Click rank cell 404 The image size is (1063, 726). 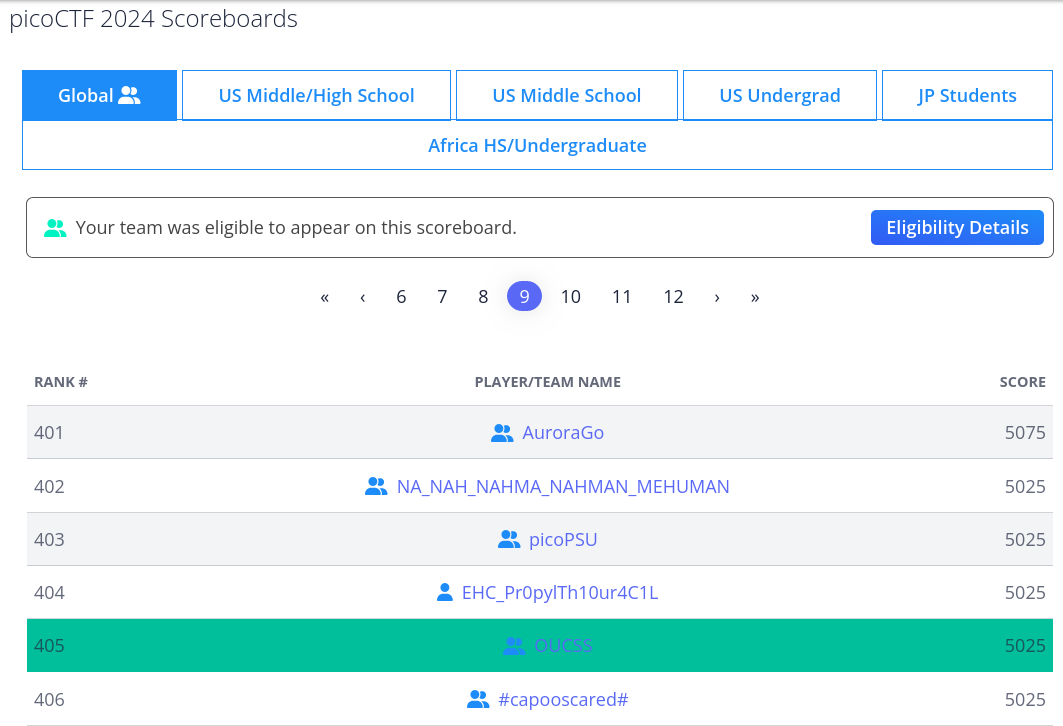49,592
